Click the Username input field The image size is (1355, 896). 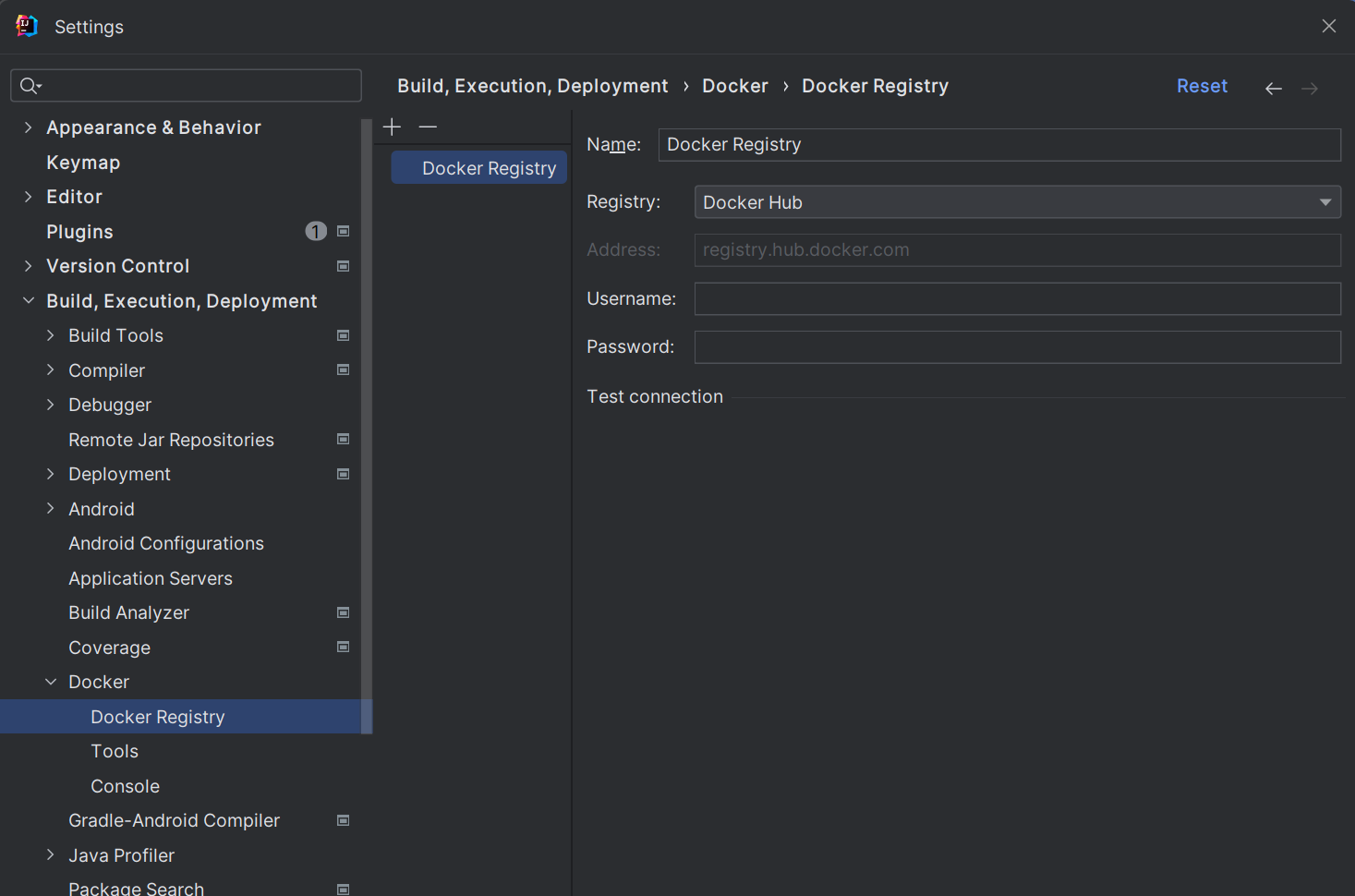pyautogui.click(x=1017, y=299)
